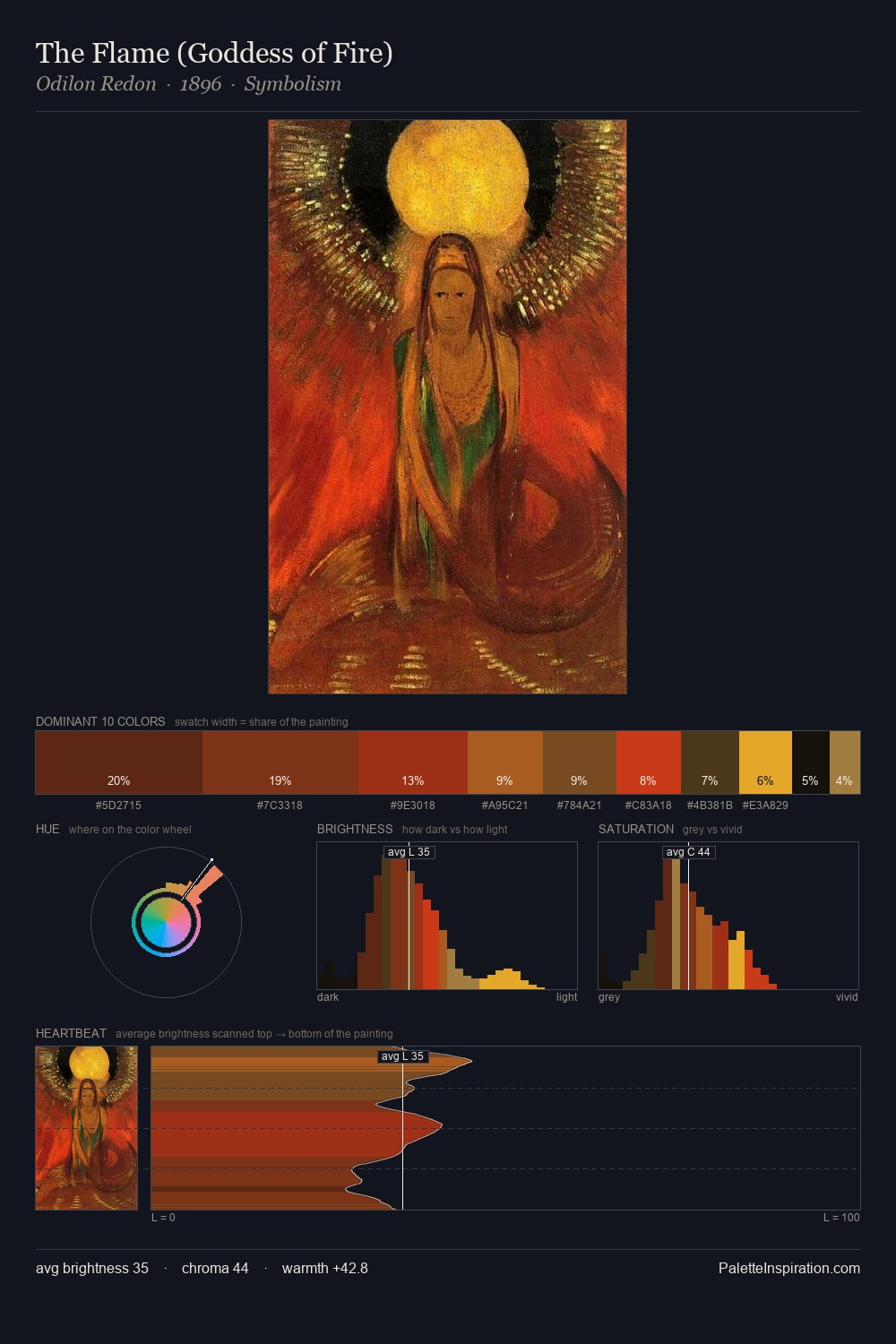Click the 'dark' brightness axis label
The width and height of the screenshot is (896, 1344).
point(328,997)
